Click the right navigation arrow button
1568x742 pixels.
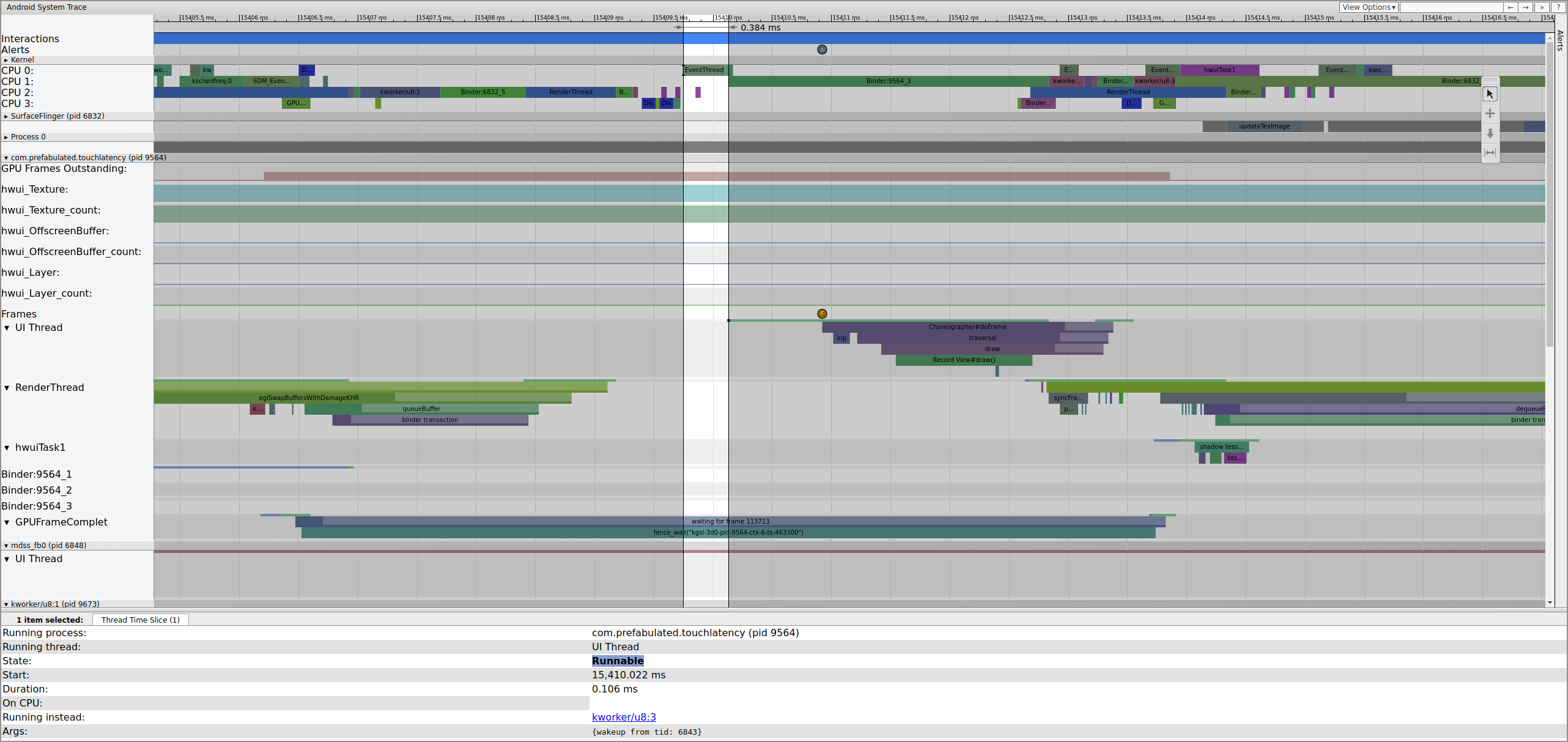(x=1526, y=7)
